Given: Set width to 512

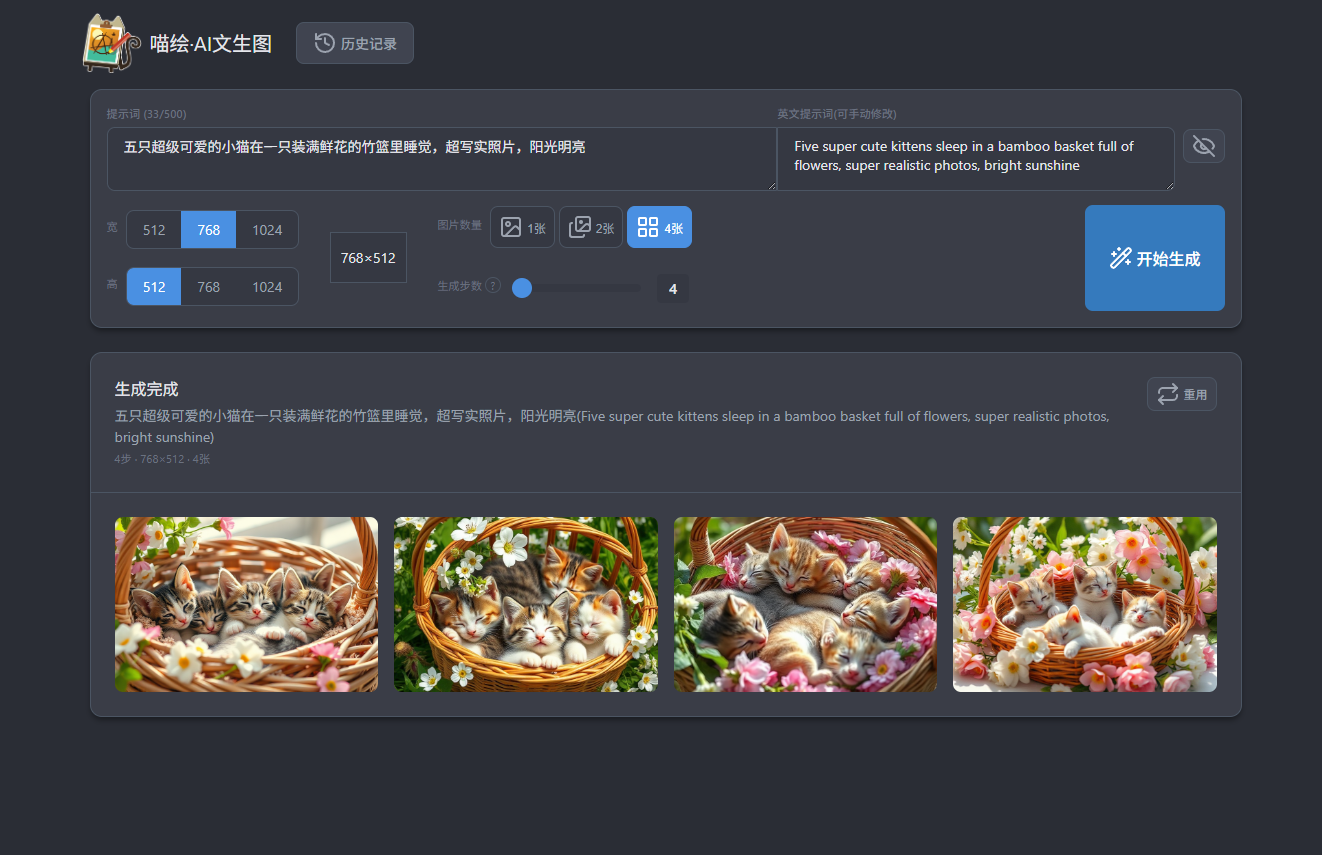Looking at the screenshot, I should (154, 229).
